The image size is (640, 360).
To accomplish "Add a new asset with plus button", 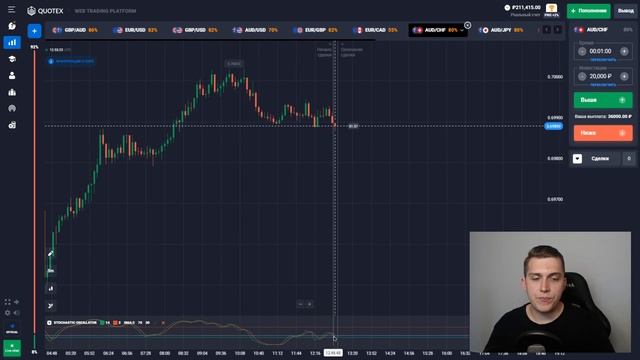I will [34, 31].
